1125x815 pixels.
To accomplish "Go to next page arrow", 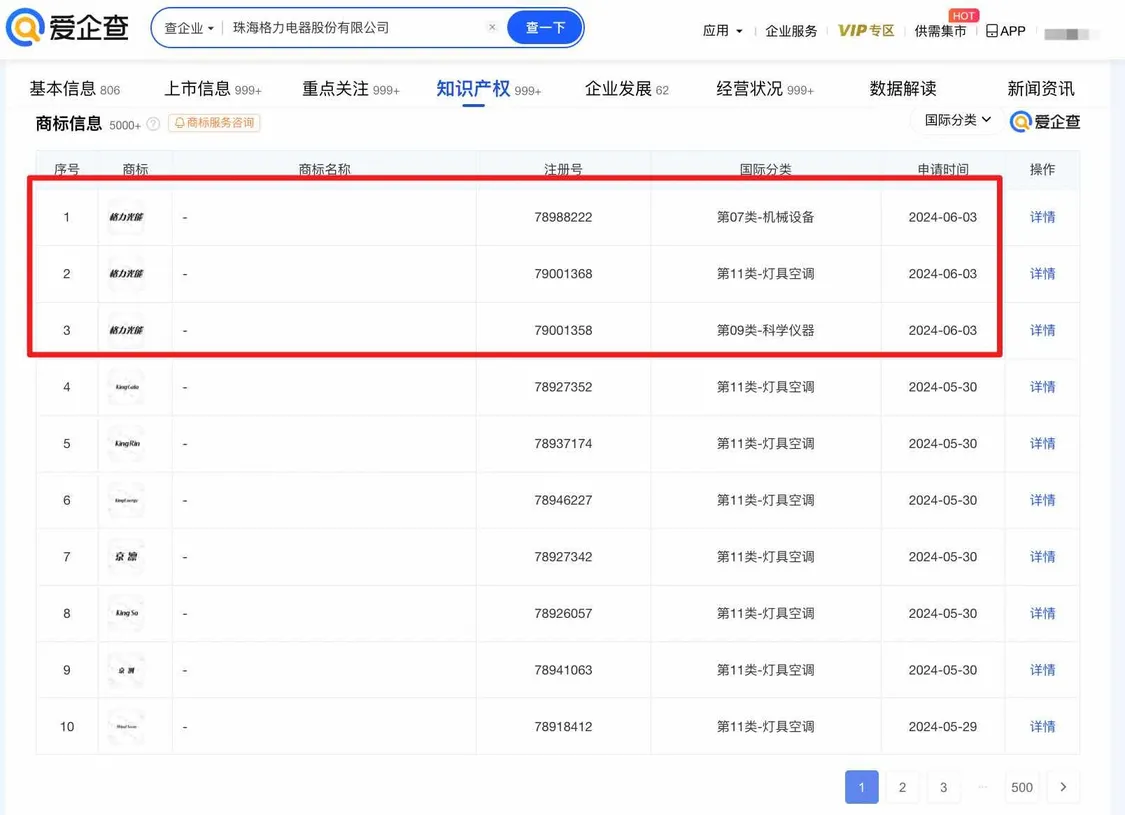I will click(1063, 787).
